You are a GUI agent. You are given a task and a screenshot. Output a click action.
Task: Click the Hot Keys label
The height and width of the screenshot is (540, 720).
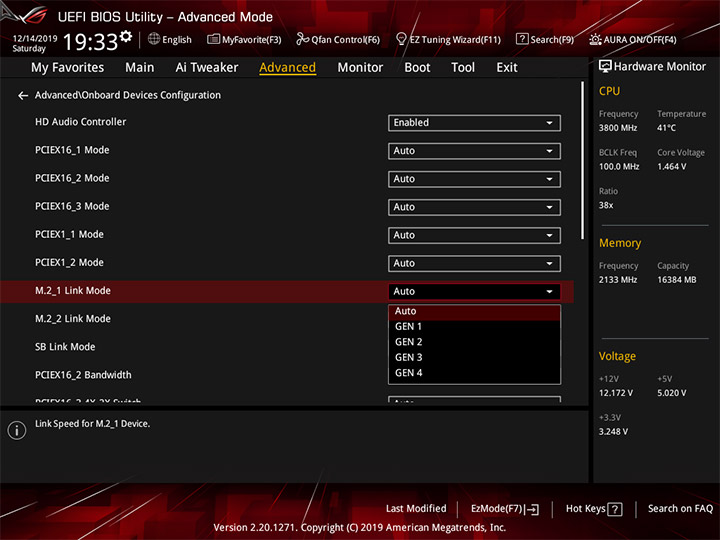pos(585,509)
